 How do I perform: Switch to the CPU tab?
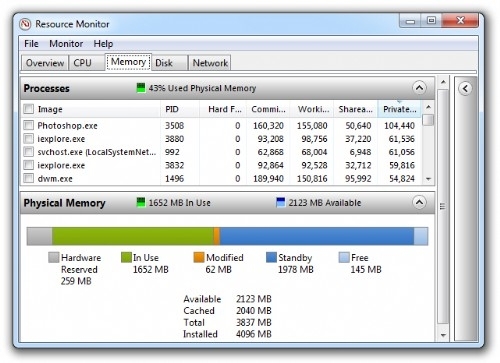point(87,63)
